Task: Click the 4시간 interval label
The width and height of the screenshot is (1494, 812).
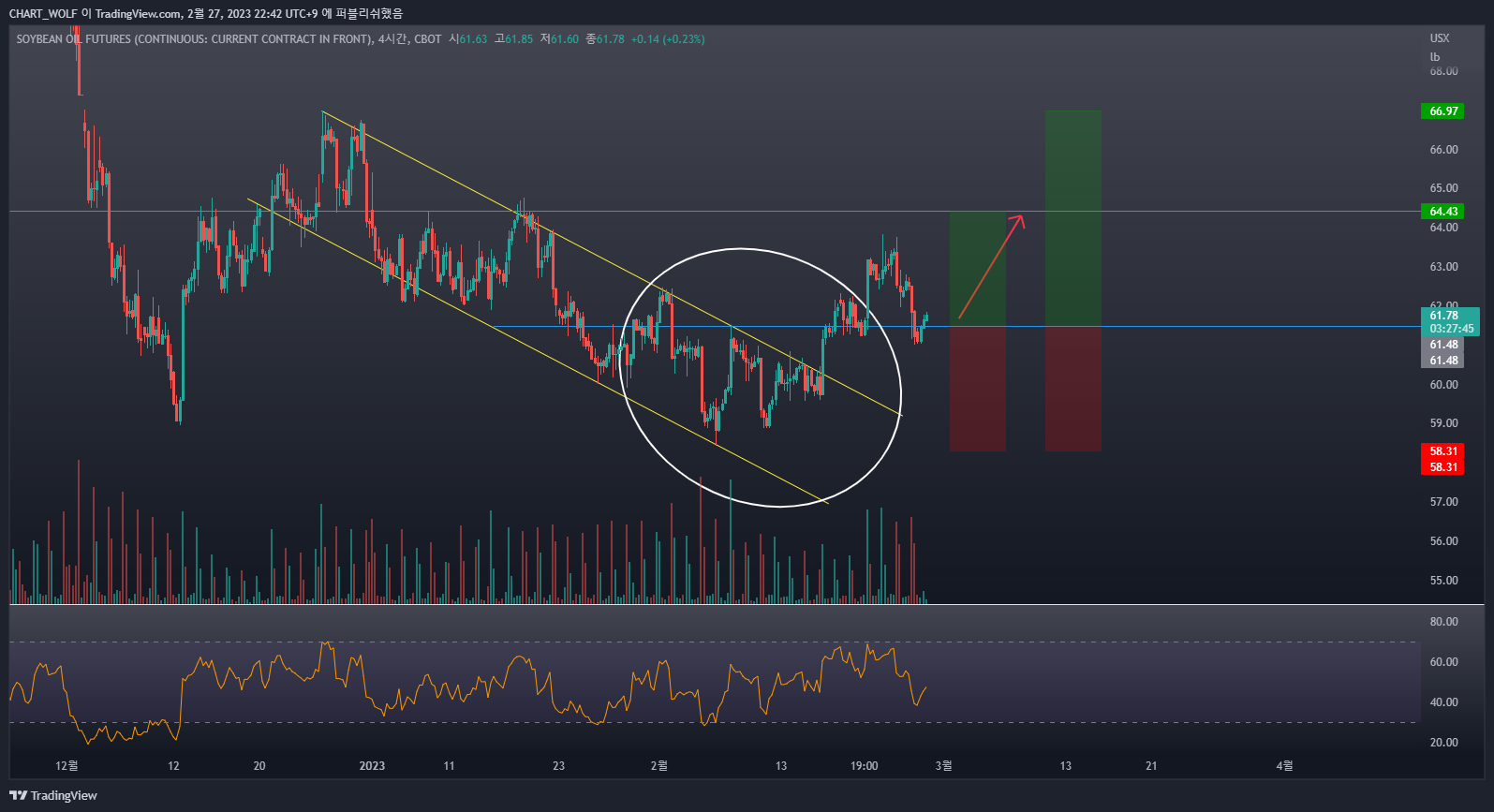Action: 392,39
